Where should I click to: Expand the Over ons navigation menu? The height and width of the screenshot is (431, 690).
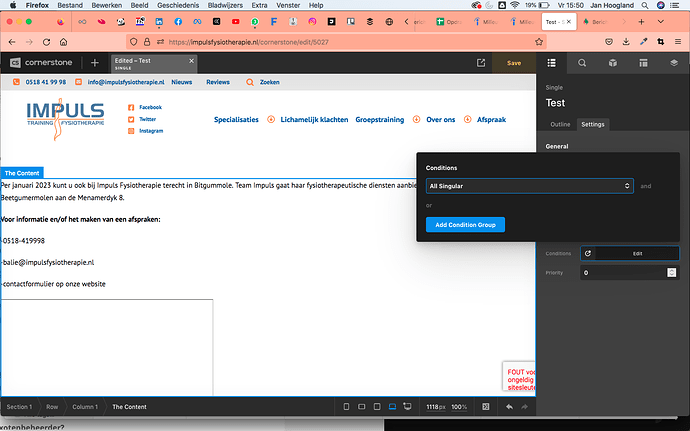pyautogui.click(x=440, y=120)
